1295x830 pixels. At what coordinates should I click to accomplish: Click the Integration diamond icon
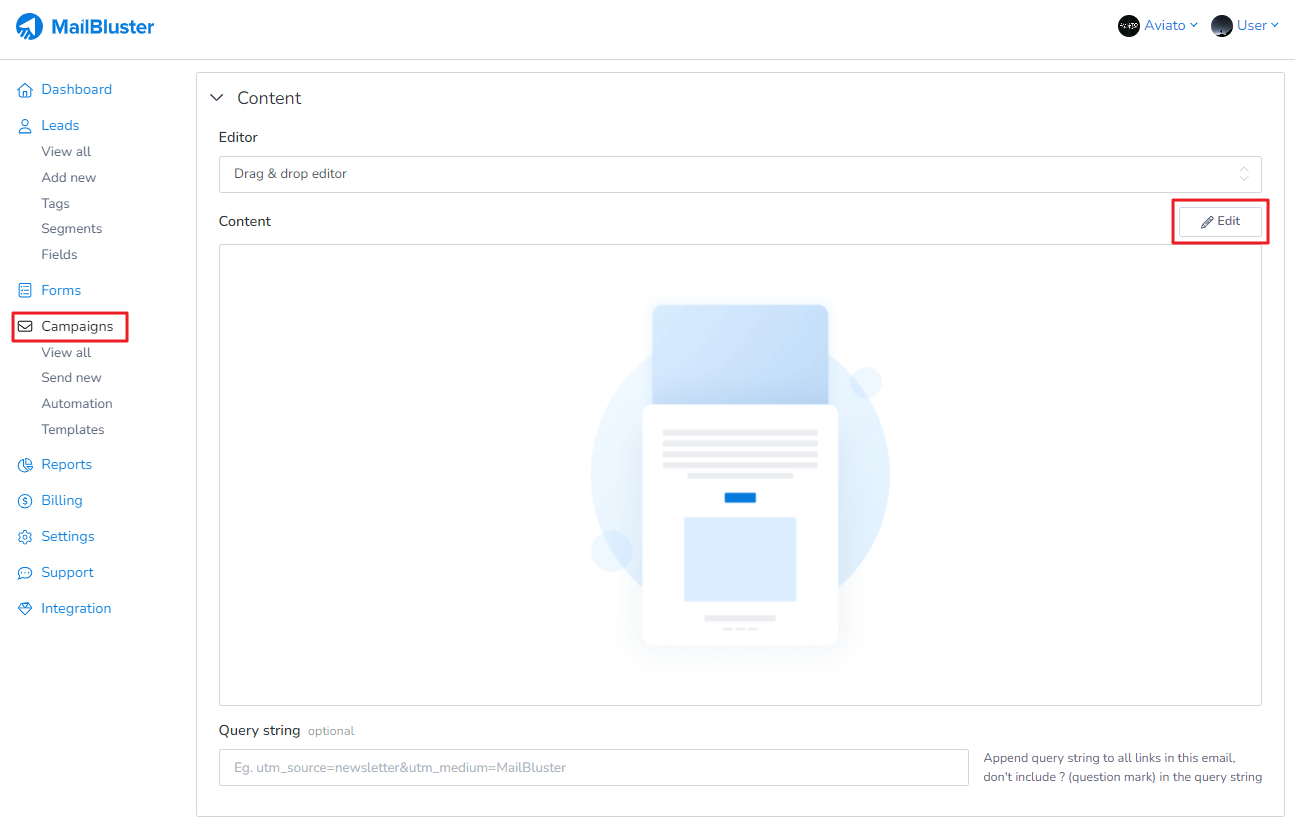[x=25, y=609]
